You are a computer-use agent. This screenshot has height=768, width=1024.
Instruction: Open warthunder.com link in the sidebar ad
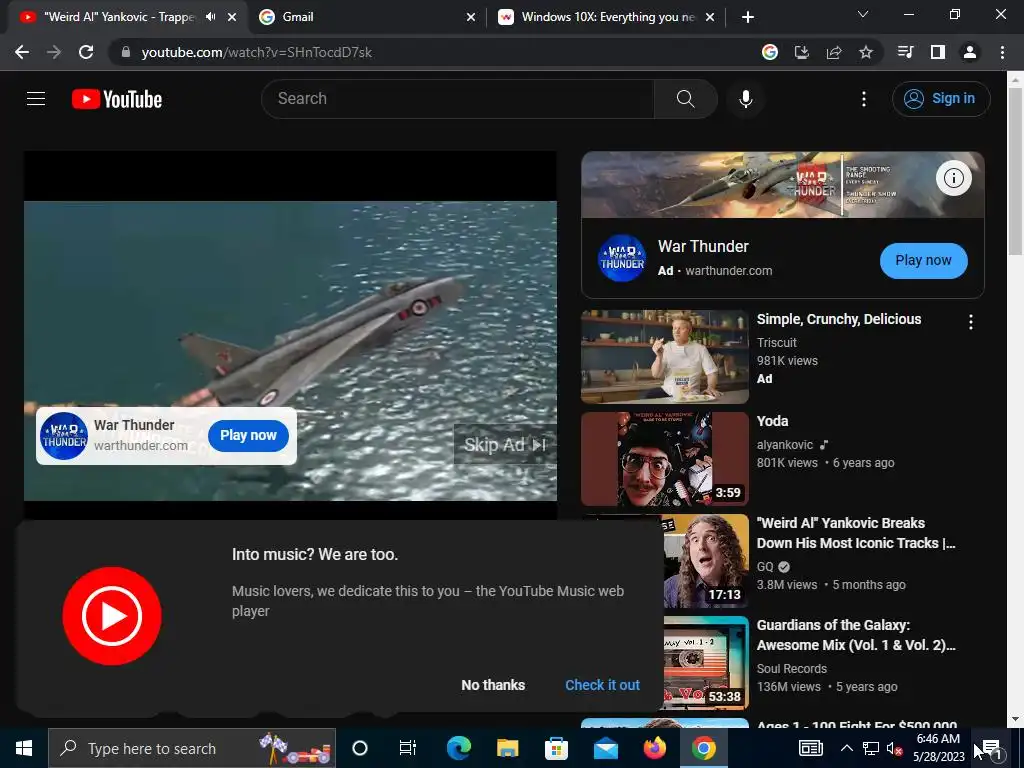pyautogui.click(x=729, y=271)
